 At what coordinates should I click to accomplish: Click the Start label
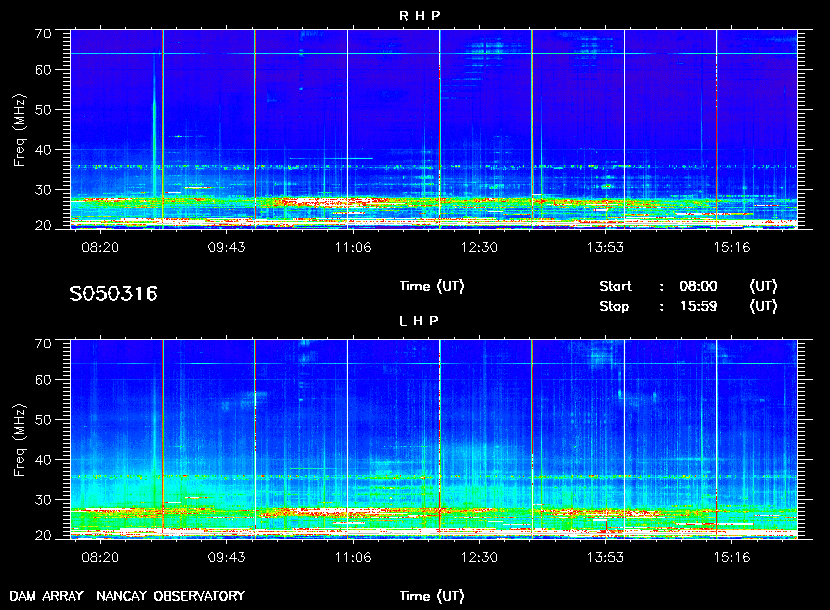point(615,286)
